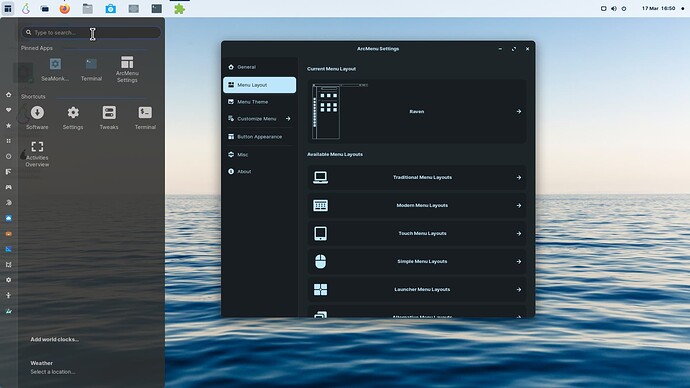Select the grid All Apps category icon
Image resolution: width=690 pixels, height=388 pixels.
(x=8, y=141)
